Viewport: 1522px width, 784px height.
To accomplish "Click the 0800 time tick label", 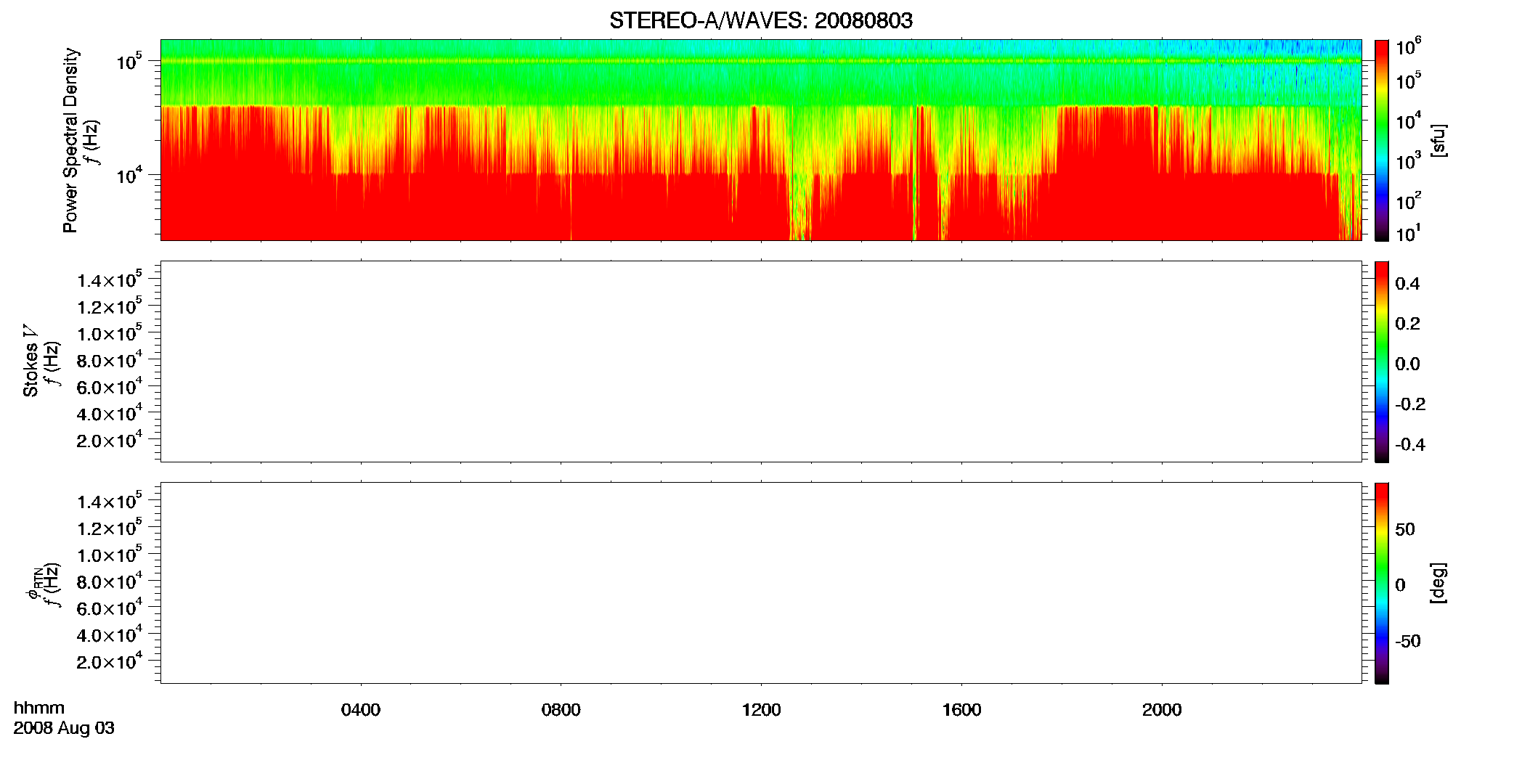I will click(x=561, y=710).
